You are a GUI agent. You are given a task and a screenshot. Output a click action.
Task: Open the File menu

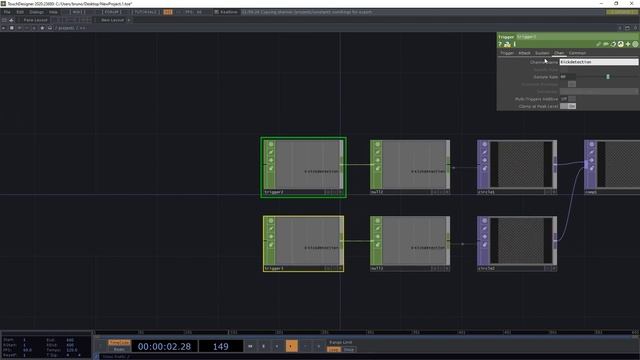click(7, 12)
